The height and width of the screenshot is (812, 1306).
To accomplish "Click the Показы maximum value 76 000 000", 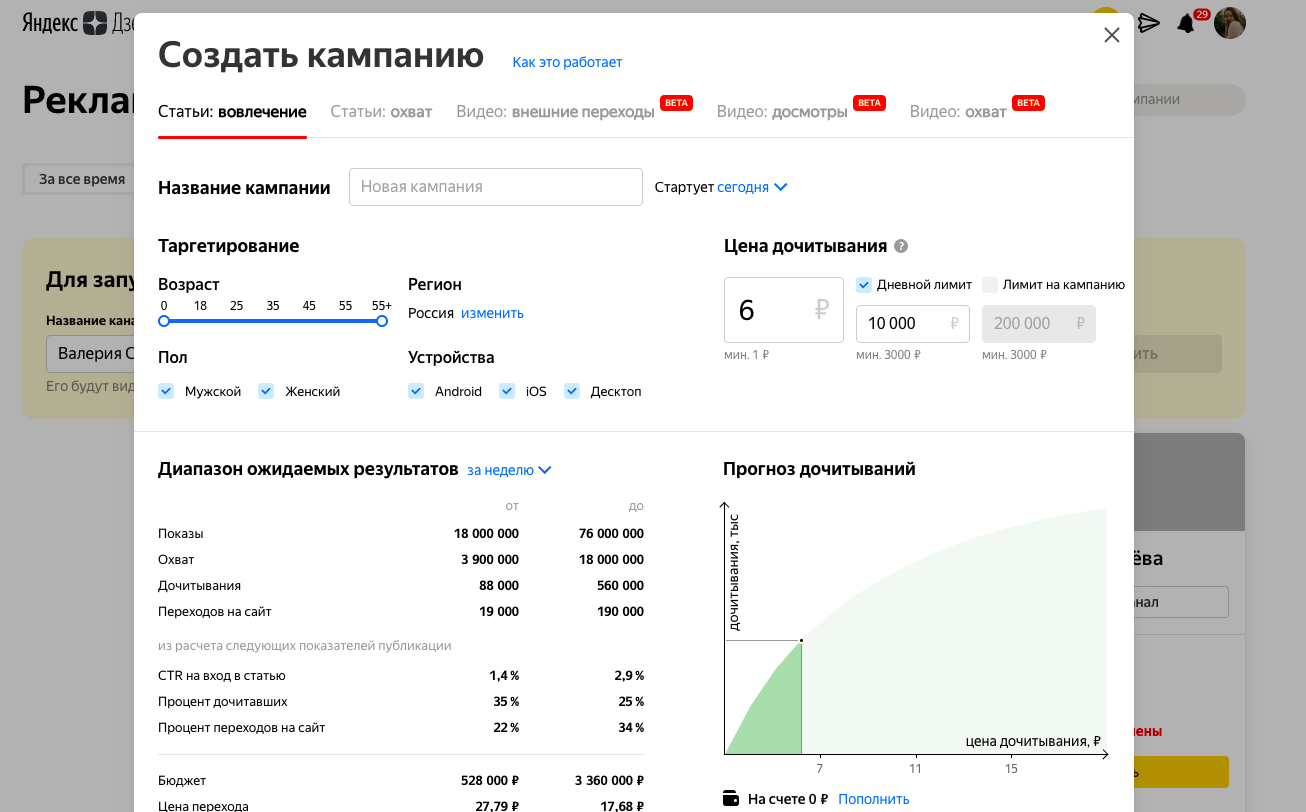I will [611, 534].
